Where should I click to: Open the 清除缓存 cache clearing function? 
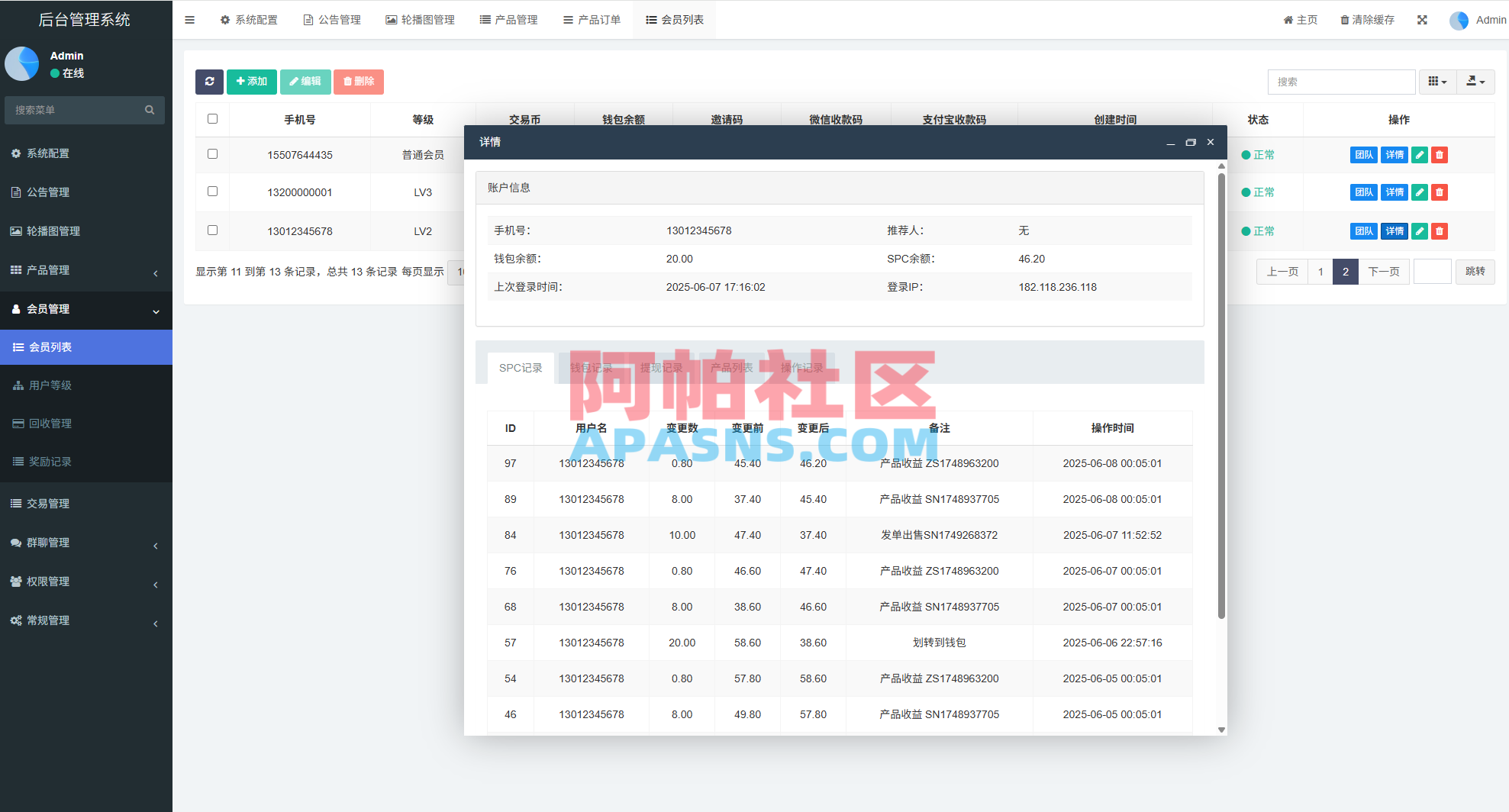point(1366,20)
